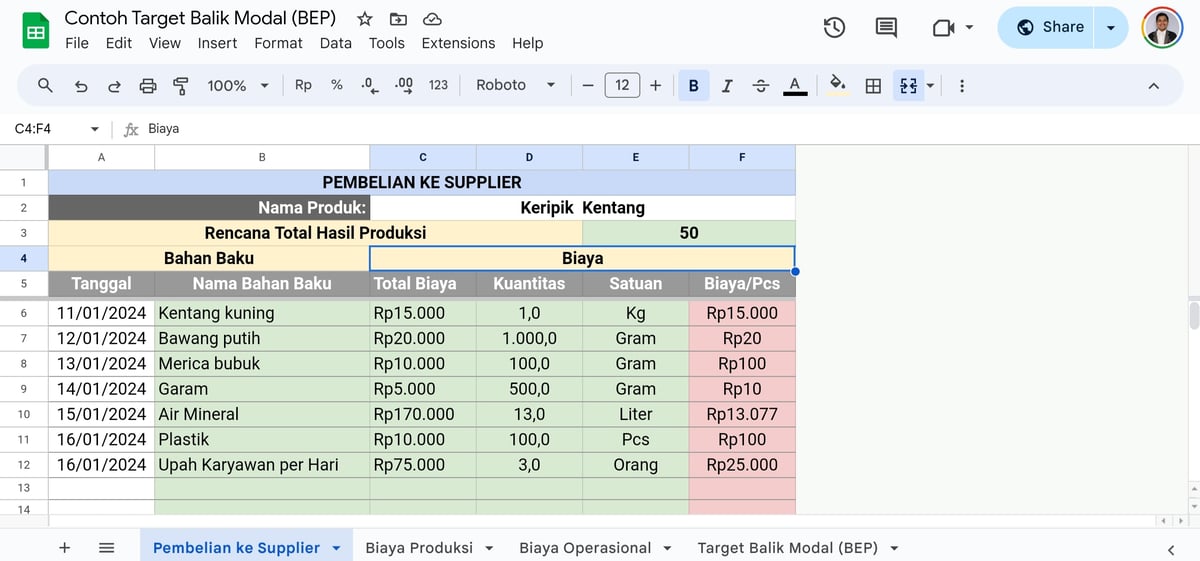This screenshot has height=561, width=1200.
Task: Click the add new sheet button
Action: coord(65,548)
